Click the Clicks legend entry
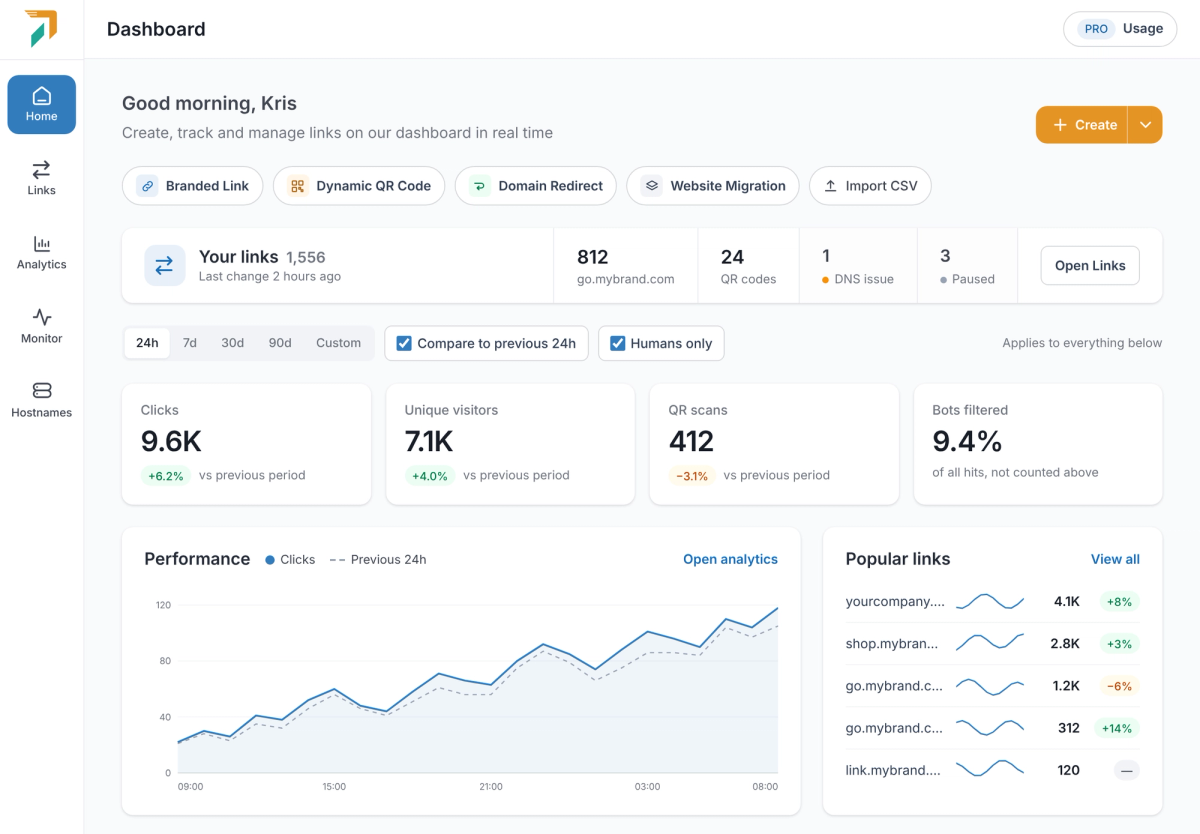Screen dimensions: 1200x834 point(290,559)
